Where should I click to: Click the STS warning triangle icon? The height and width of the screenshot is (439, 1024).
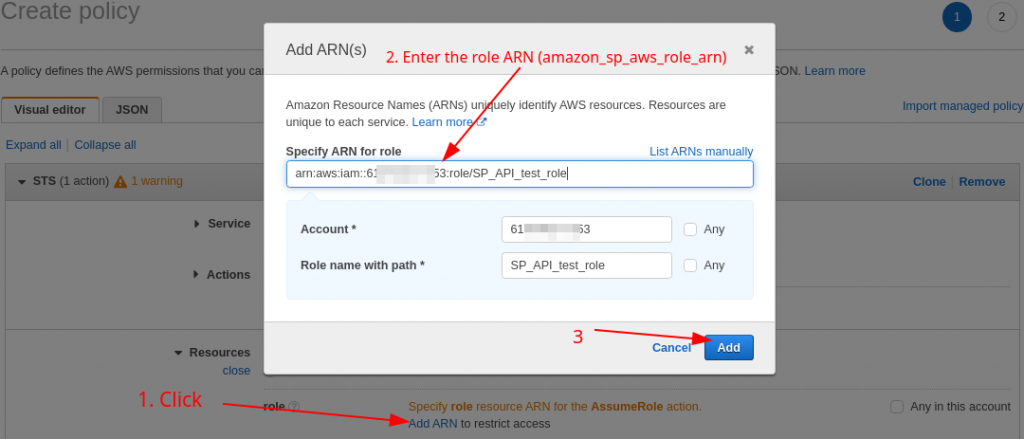121,181
